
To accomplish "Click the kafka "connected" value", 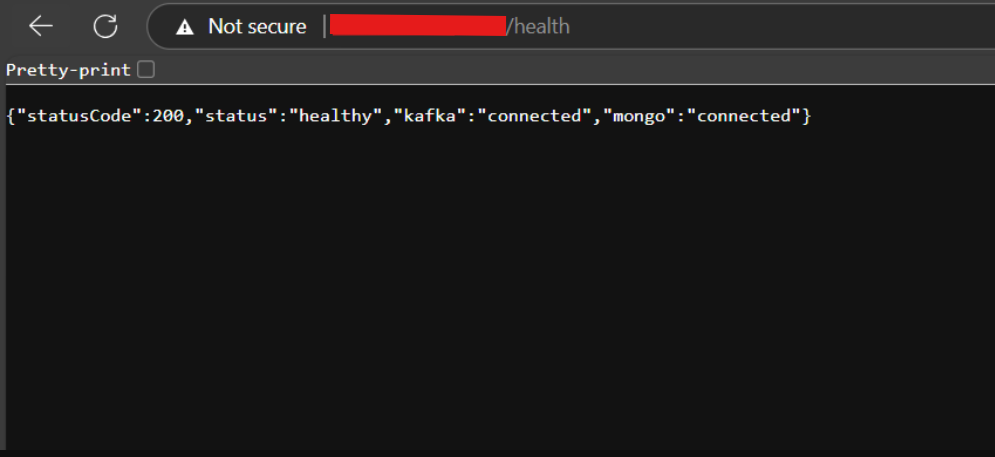I will tap(534, 116).
